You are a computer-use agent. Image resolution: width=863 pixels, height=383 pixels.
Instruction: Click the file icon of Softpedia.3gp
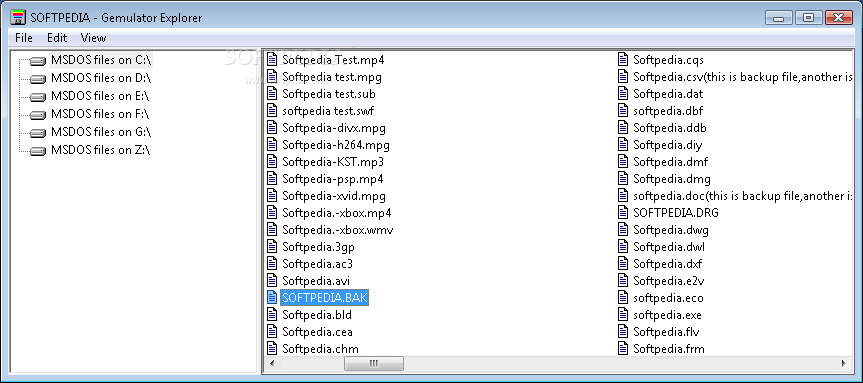pos(272,247)
